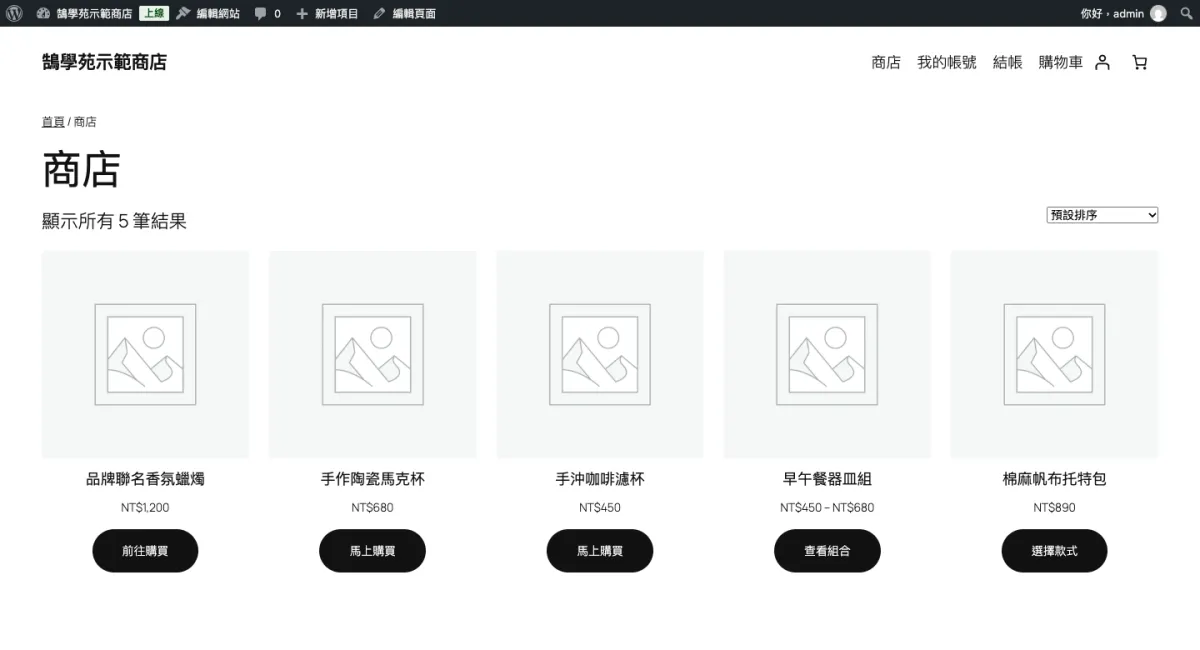
Task: Open 購物車 in the navigation menu
Action: click(x=1061, y=62)
